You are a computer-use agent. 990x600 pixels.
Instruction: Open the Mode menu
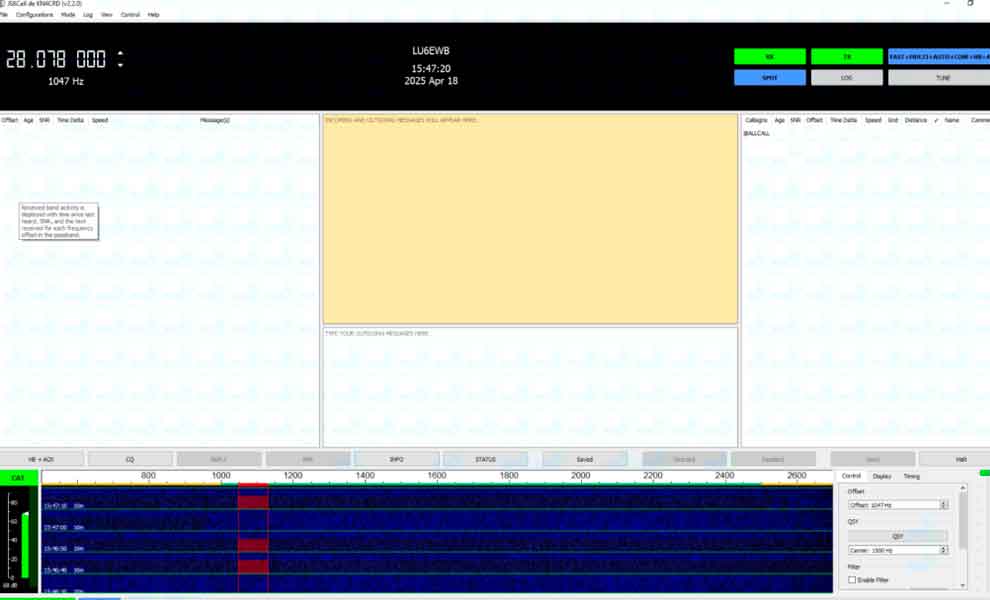pyautogui.click(x=68, y=15)
